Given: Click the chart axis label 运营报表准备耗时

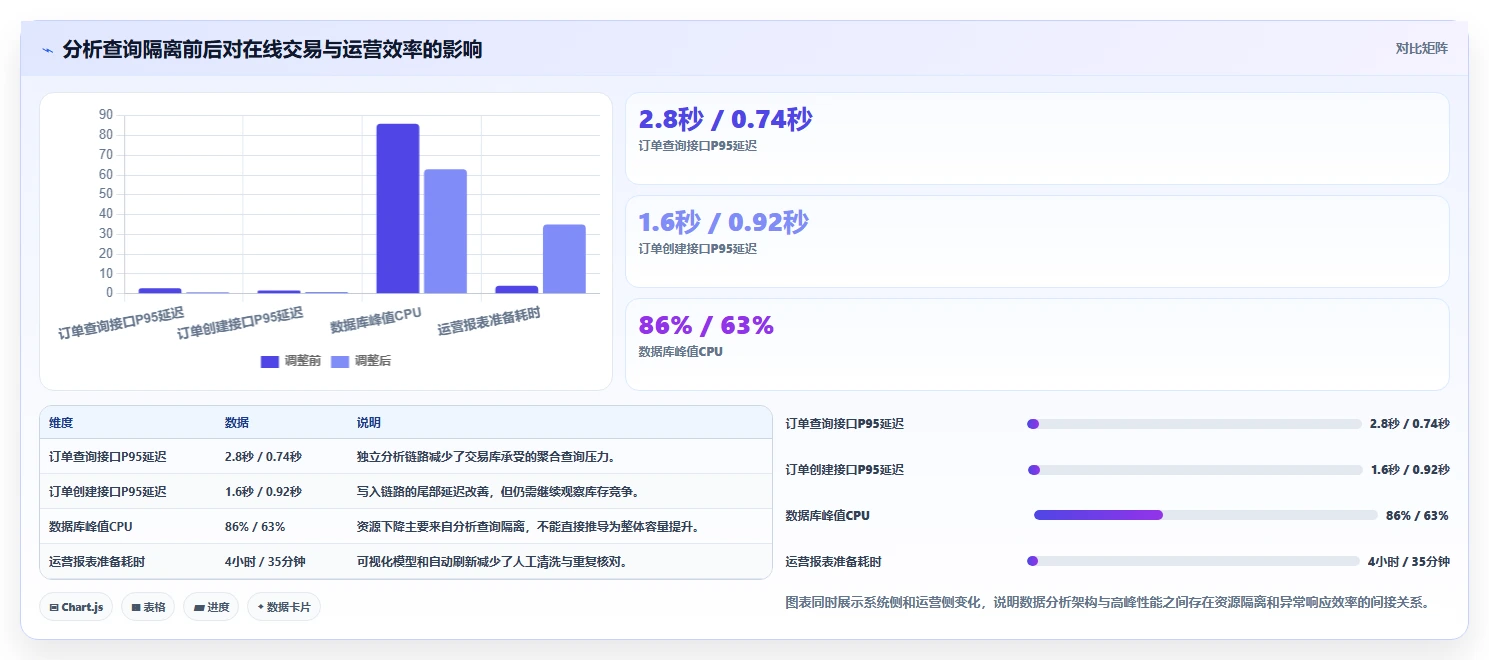Looking at the screenshot, I should [489, 321].
